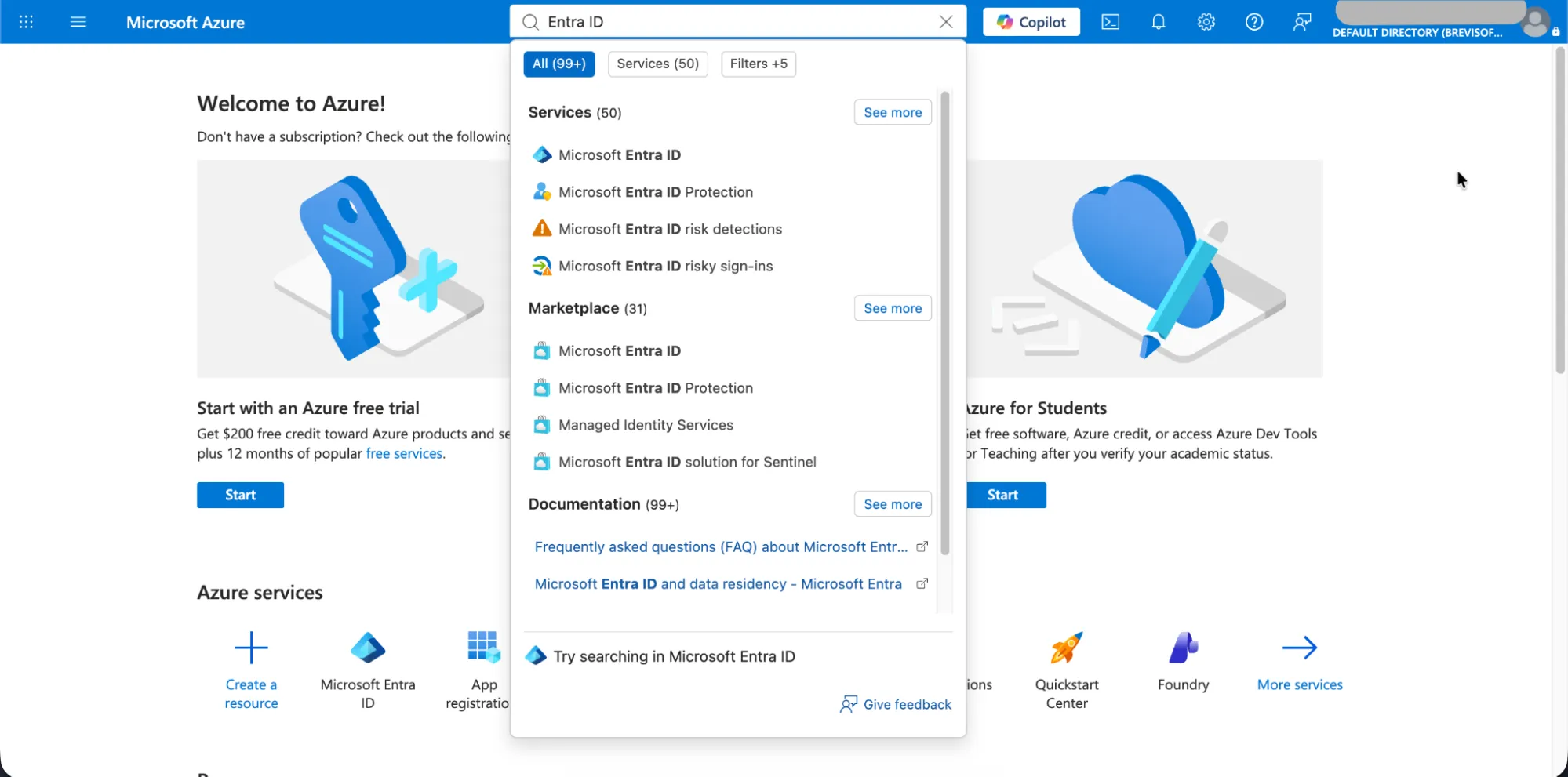Click inside the Entra ID search field

point(737,22)
